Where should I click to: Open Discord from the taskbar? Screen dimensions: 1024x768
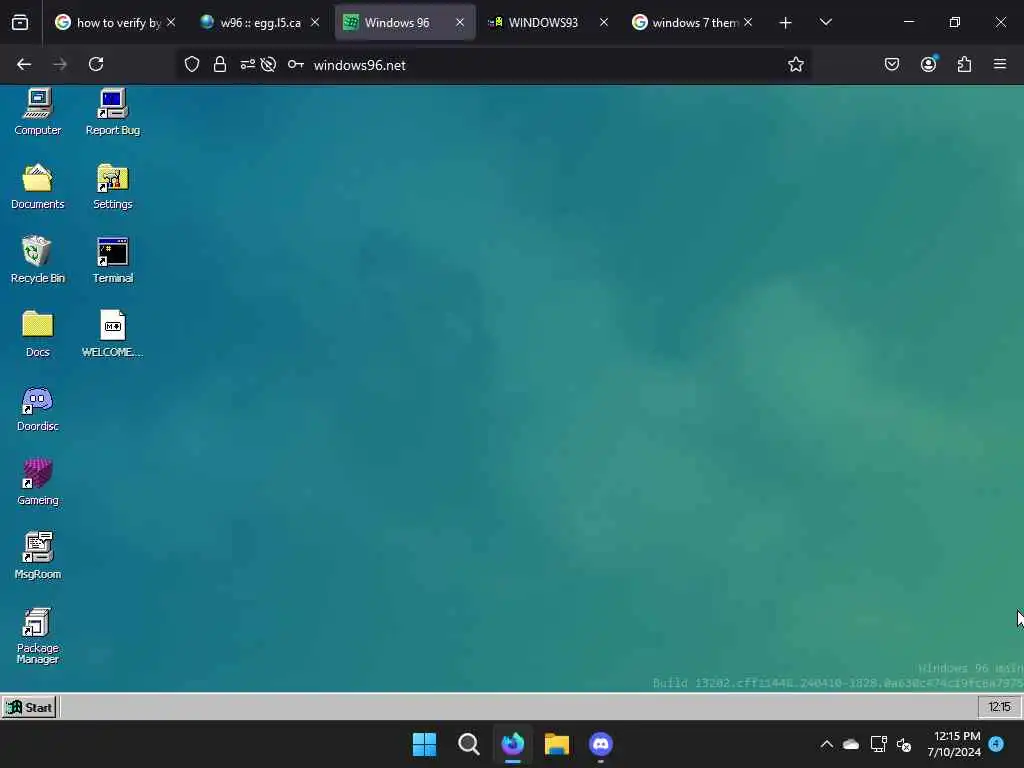[601, 744]
